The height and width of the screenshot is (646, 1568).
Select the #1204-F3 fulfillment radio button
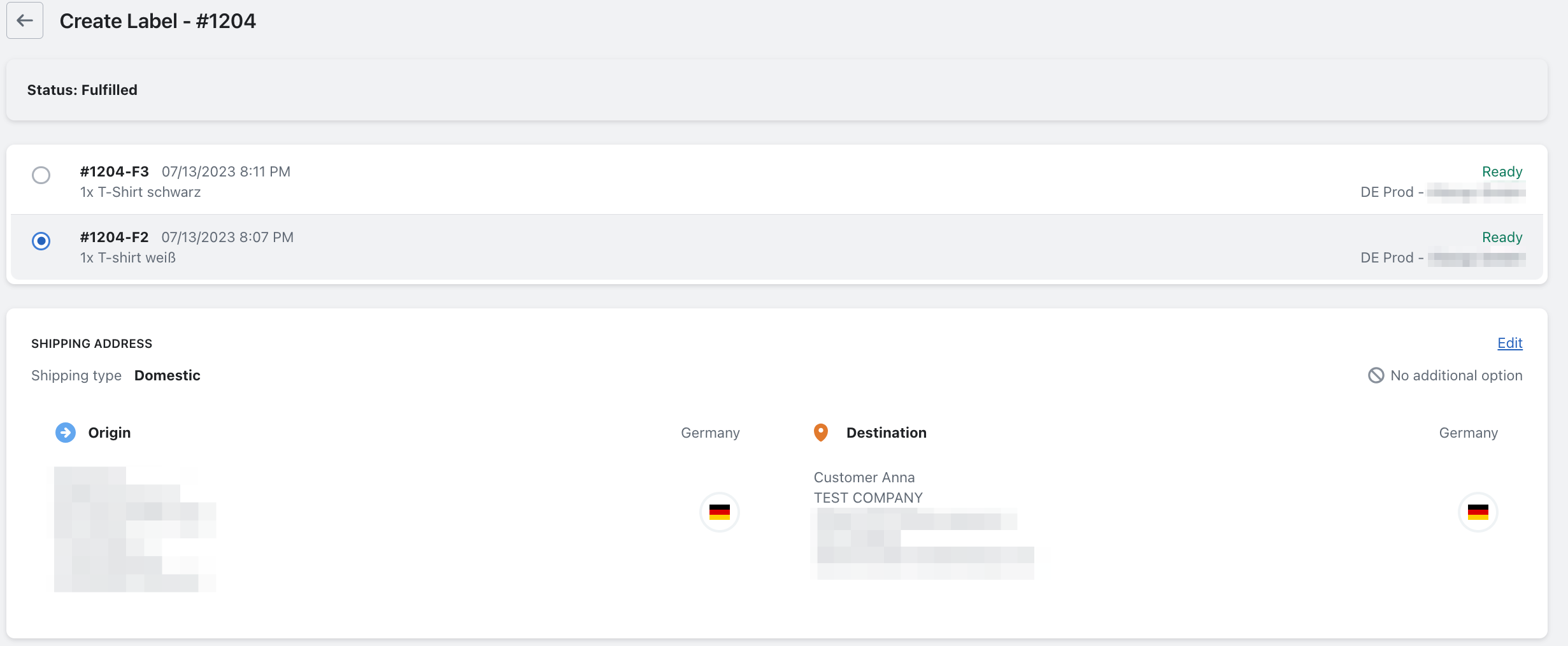[x=41, y=175]
